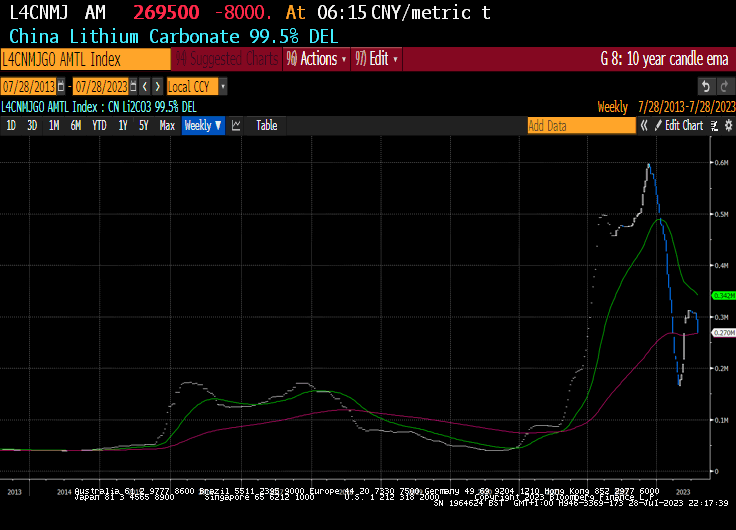736x530 pixels.
Task: Expand the Local CCY currency dropdown
Action: [222, 87]
